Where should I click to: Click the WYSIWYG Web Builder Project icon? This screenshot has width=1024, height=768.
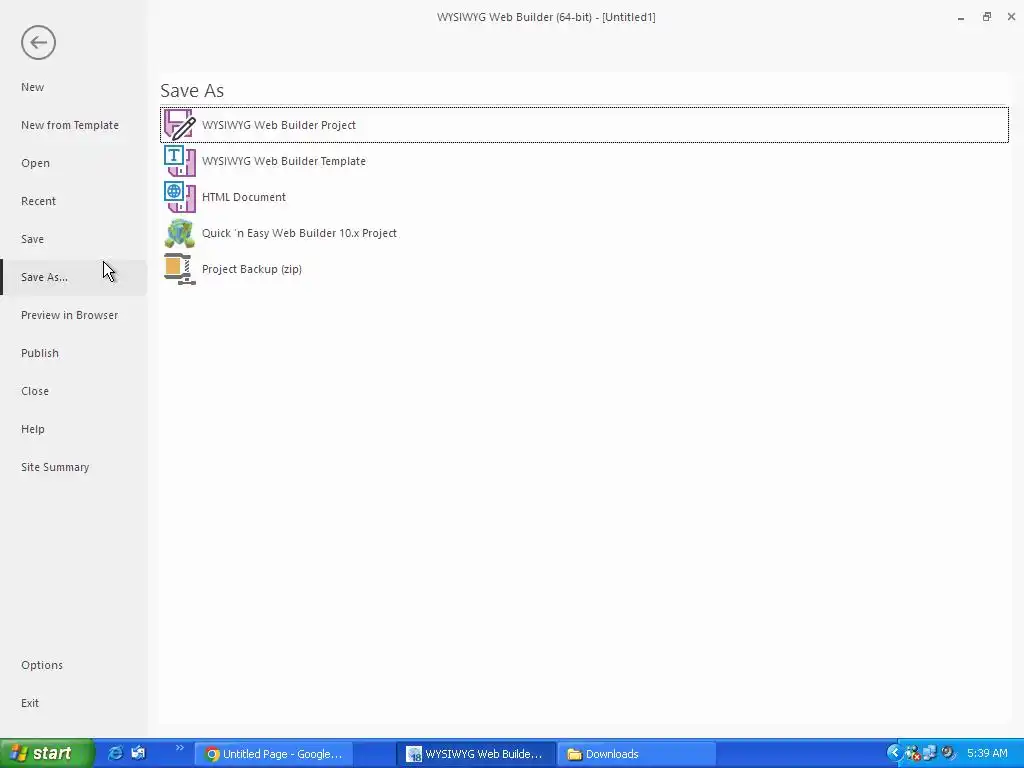(180, 125)
